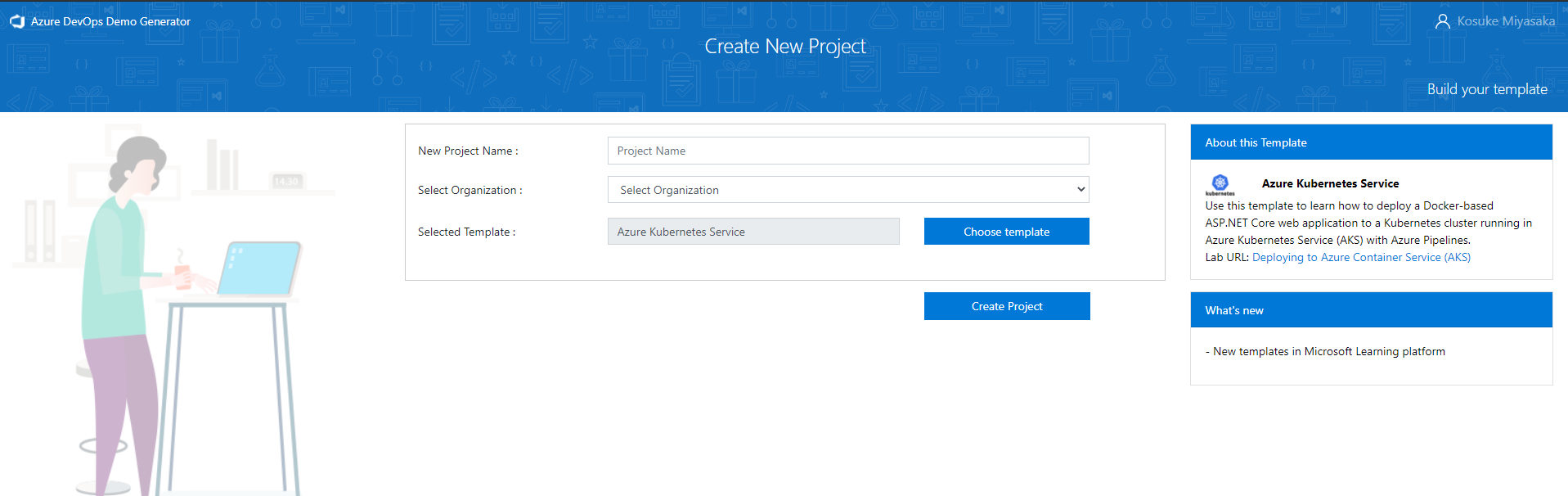1568x496 pixels.
Task: Expand the Select Organization dropdown
Action: click(848, 190)
